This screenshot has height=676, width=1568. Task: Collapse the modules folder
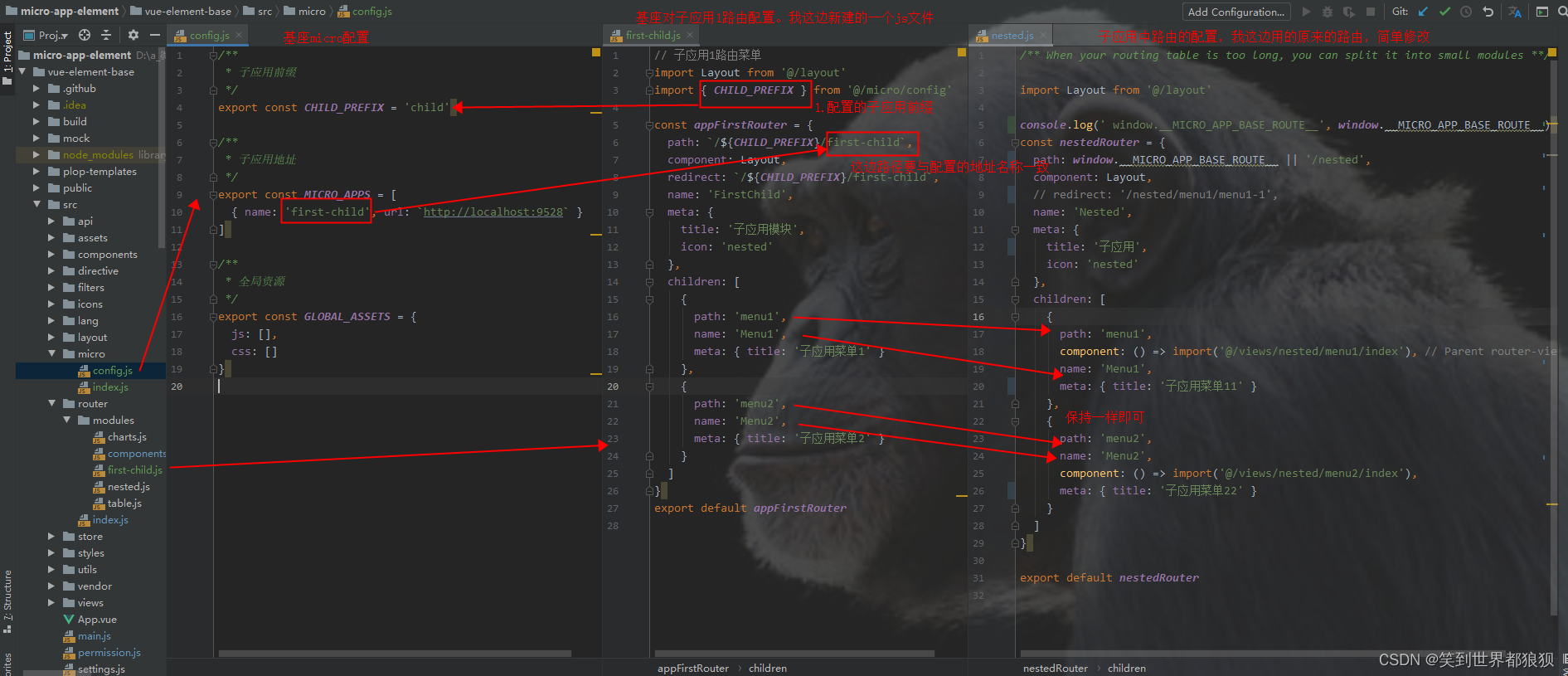(x=66, y=421)
